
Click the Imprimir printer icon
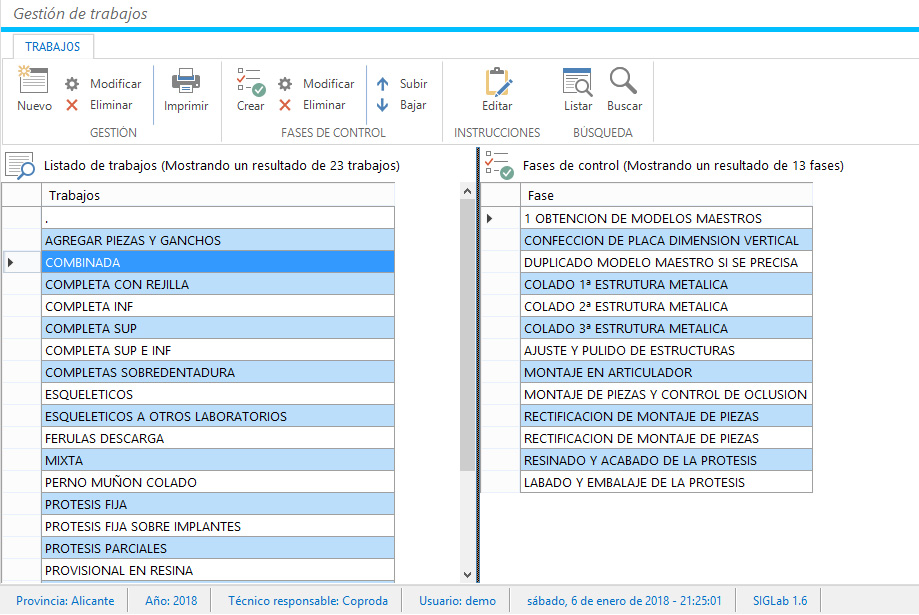186,81
